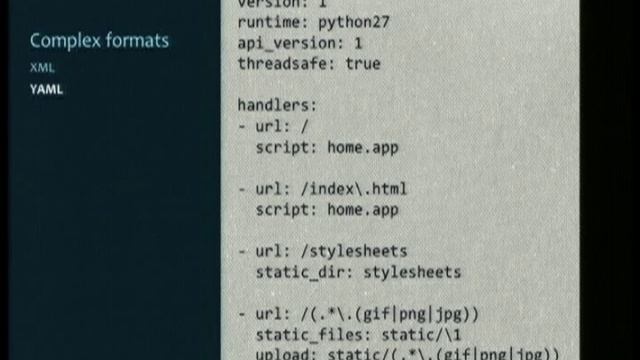
Task: Click the 'Complex formats' heading
Action: (99, 41)
